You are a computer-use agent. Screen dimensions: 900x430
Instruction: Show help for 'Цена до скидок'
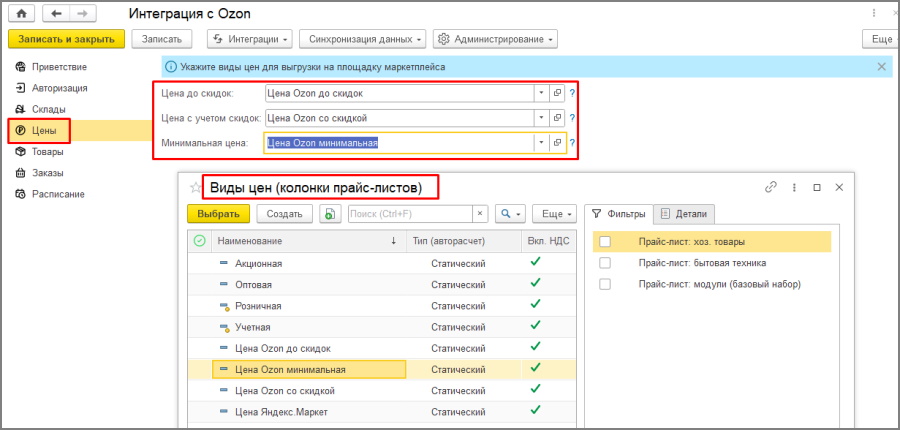[x=572, y=93]
